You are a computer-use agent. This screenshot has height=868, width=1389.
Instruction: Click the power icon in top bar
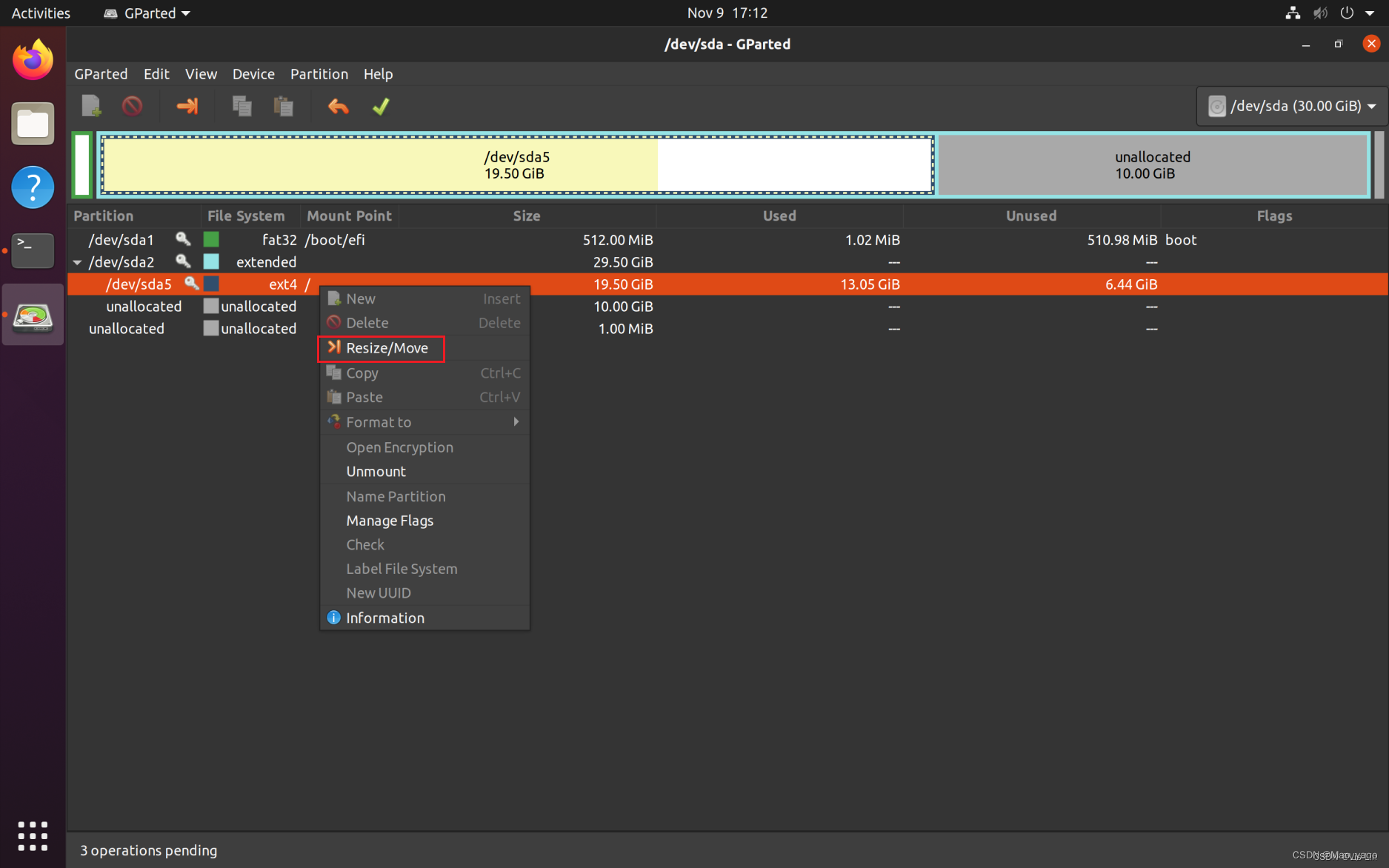click(1347, 13)
